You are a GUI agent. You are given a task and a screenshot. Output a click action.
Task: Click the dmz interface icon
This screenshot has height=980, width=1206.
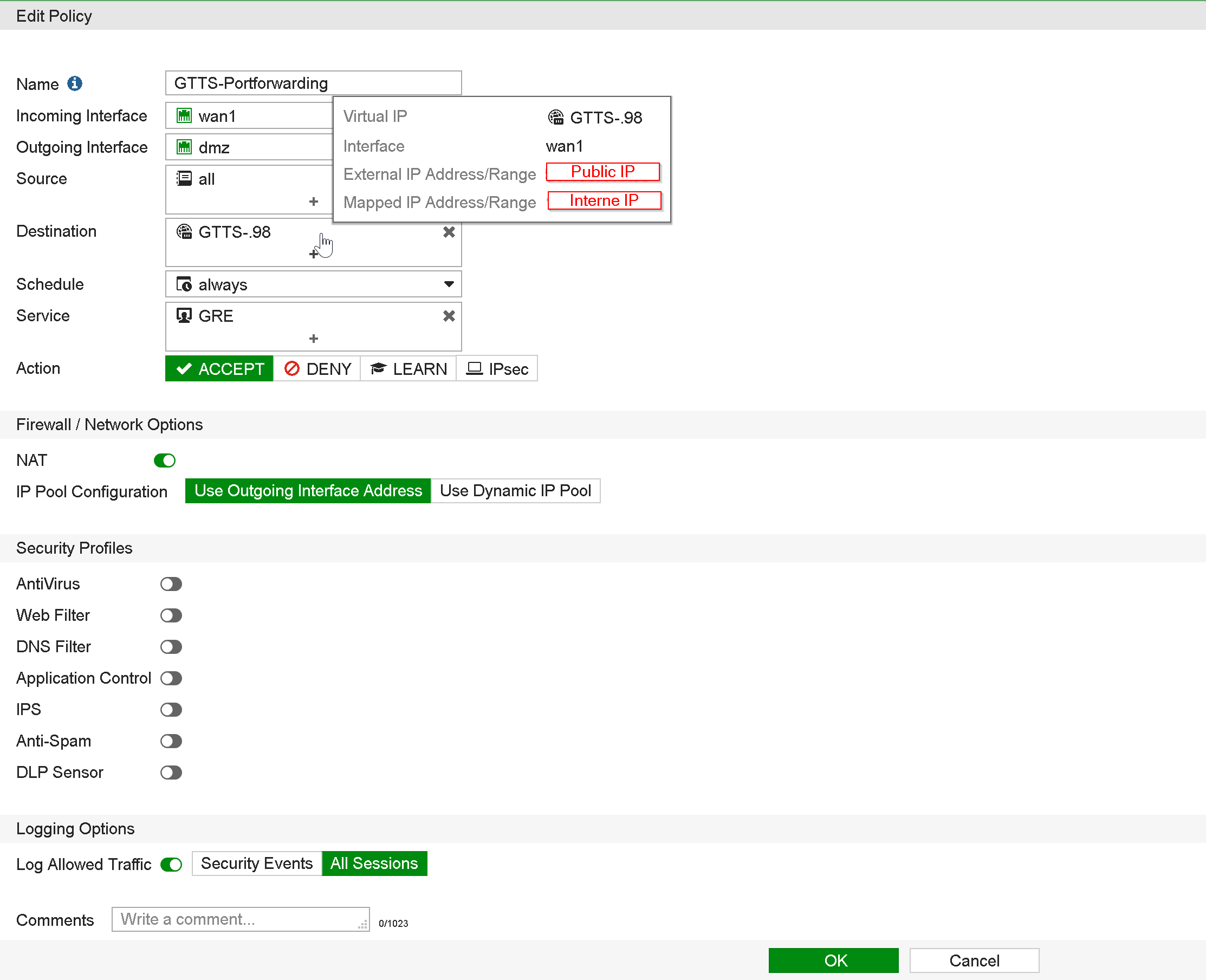[184, 147]
